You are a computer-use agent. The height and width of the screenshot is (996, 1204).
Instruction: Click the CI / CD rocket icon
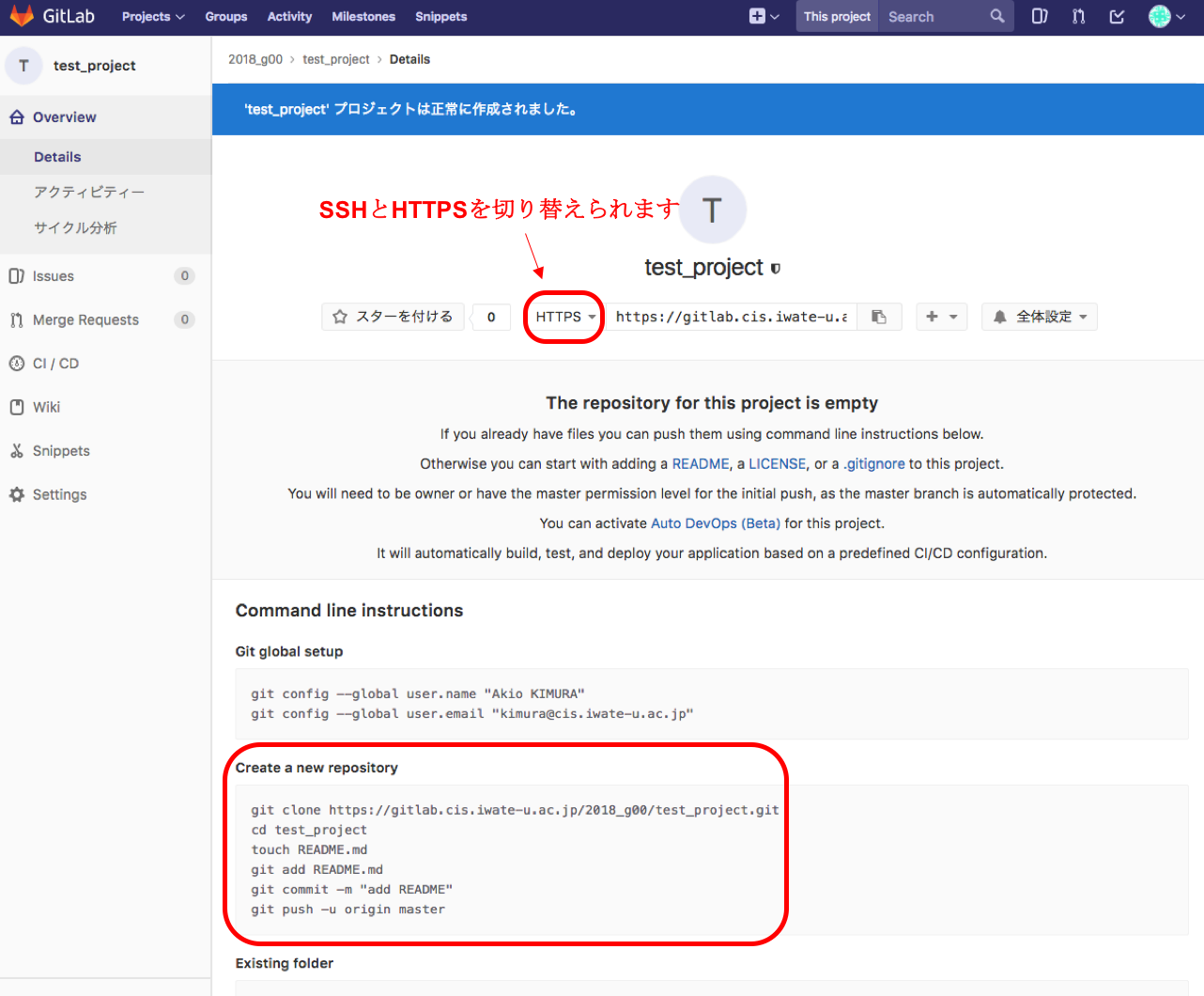point(17,364)
